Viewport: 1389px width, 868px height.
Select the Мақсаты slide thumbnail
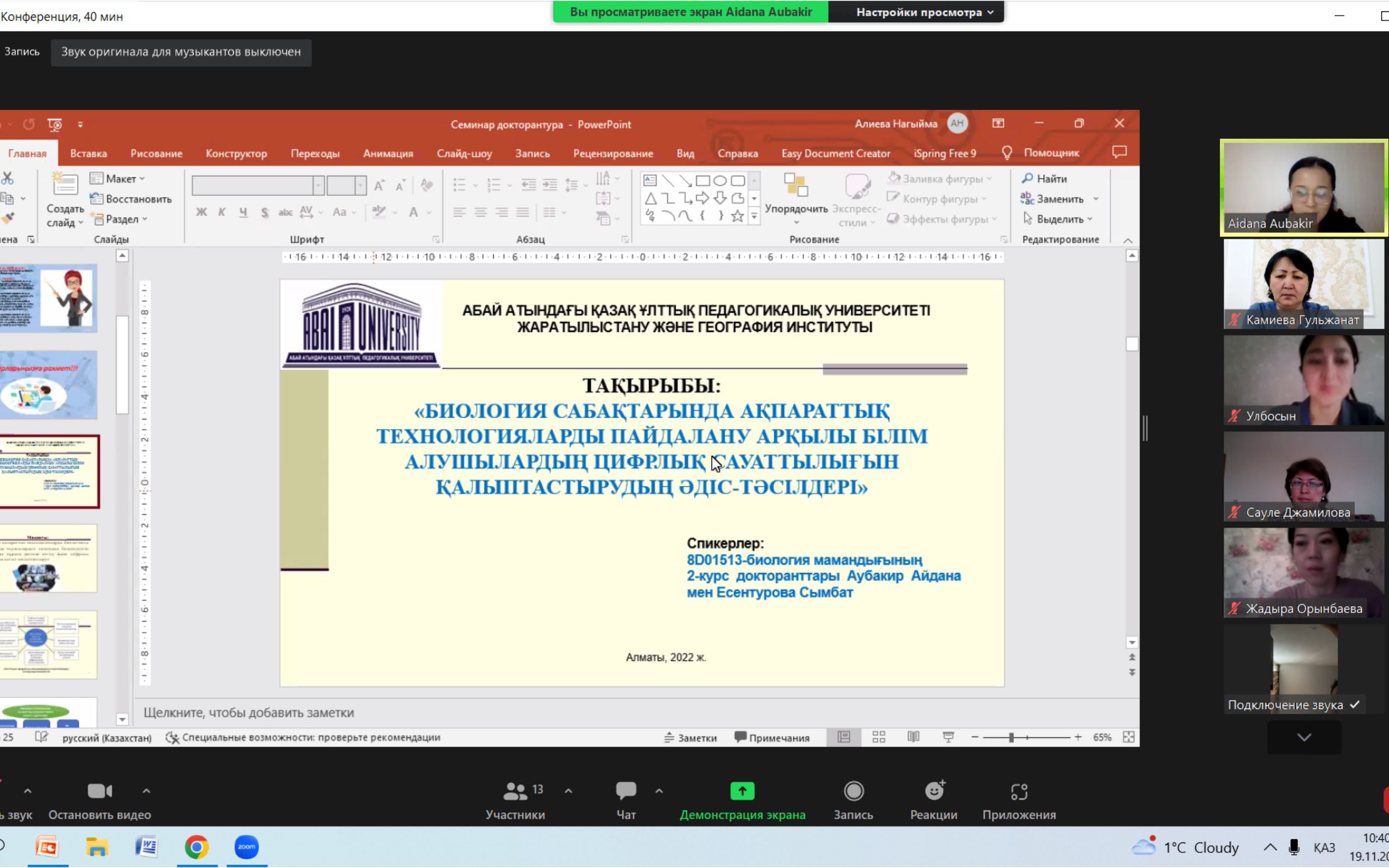[x=48, y=558]
